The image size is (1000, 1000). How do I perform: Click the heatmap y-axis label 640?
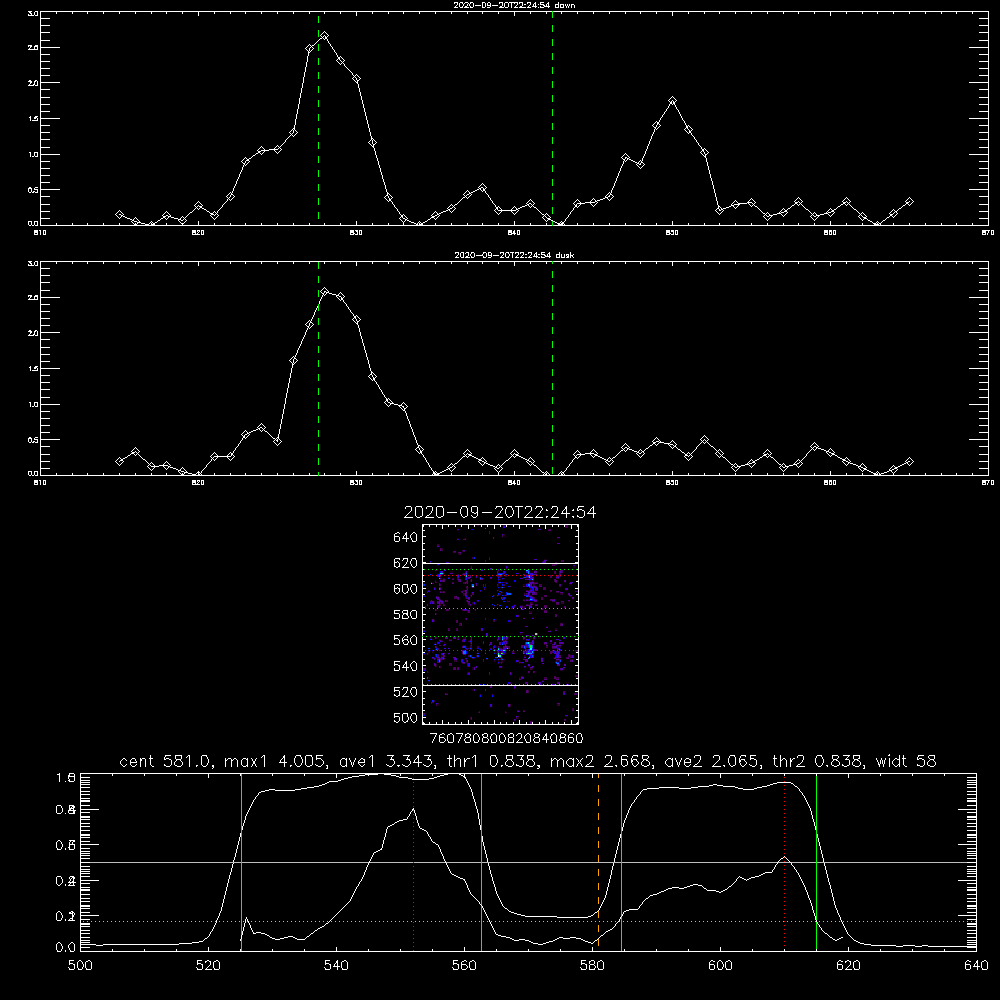click(405, 538)
